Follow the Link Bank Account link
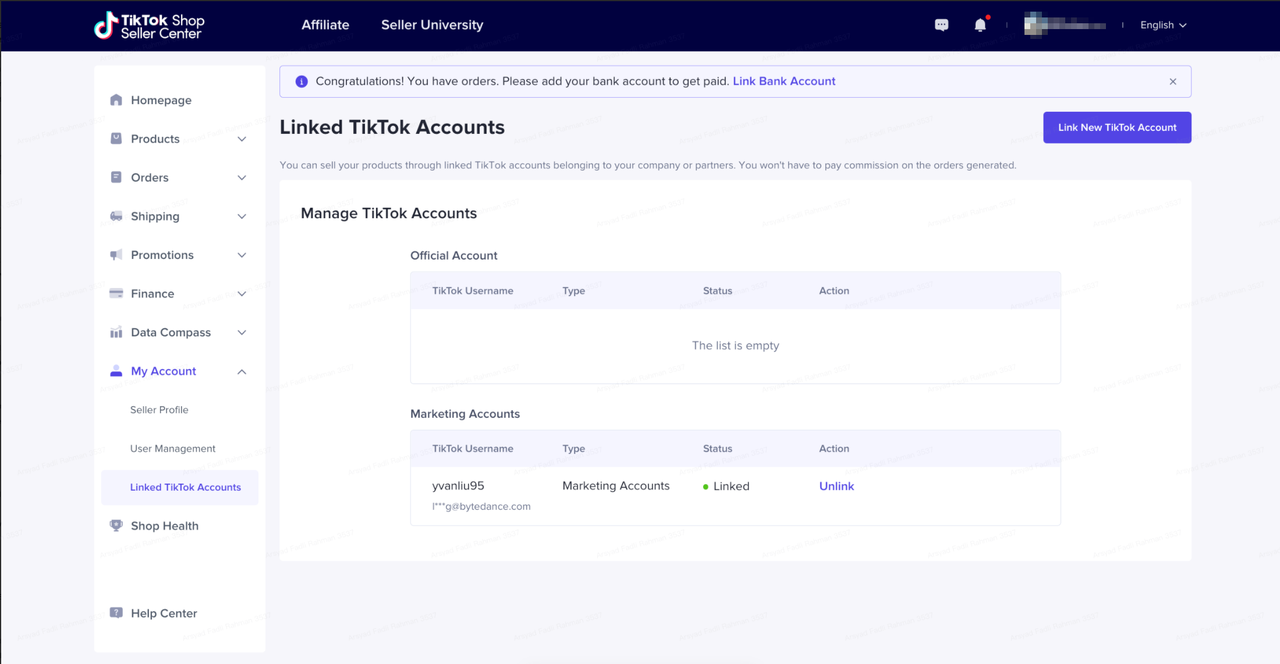Viewport: 1280px width, 664px height. pos(784,81)
